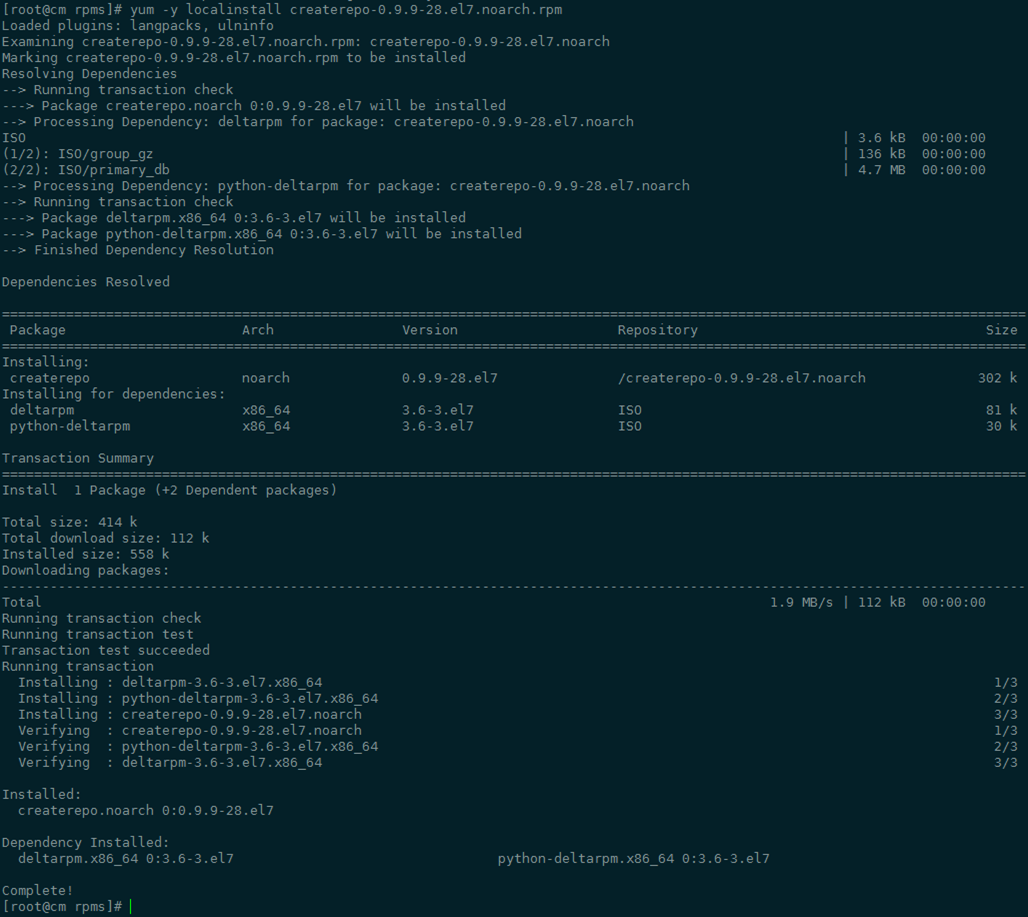
Task: Click 'Install 1 Package (+2 Dependent packages)' line
Action: pyautogui.click(x=169, y=490)
